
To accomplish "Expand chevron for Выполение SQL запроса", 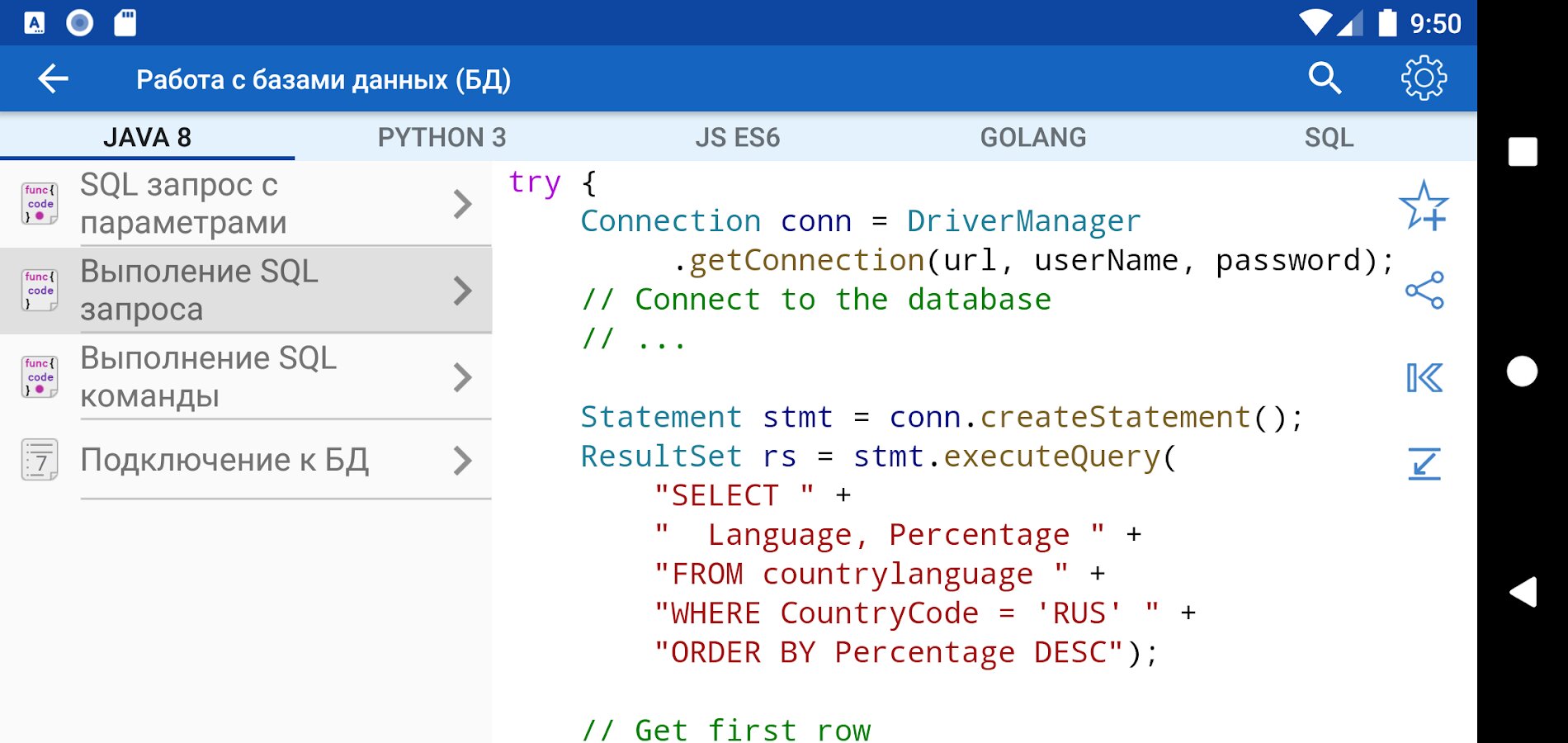I will pyautogui.click(x=463, y=291).
